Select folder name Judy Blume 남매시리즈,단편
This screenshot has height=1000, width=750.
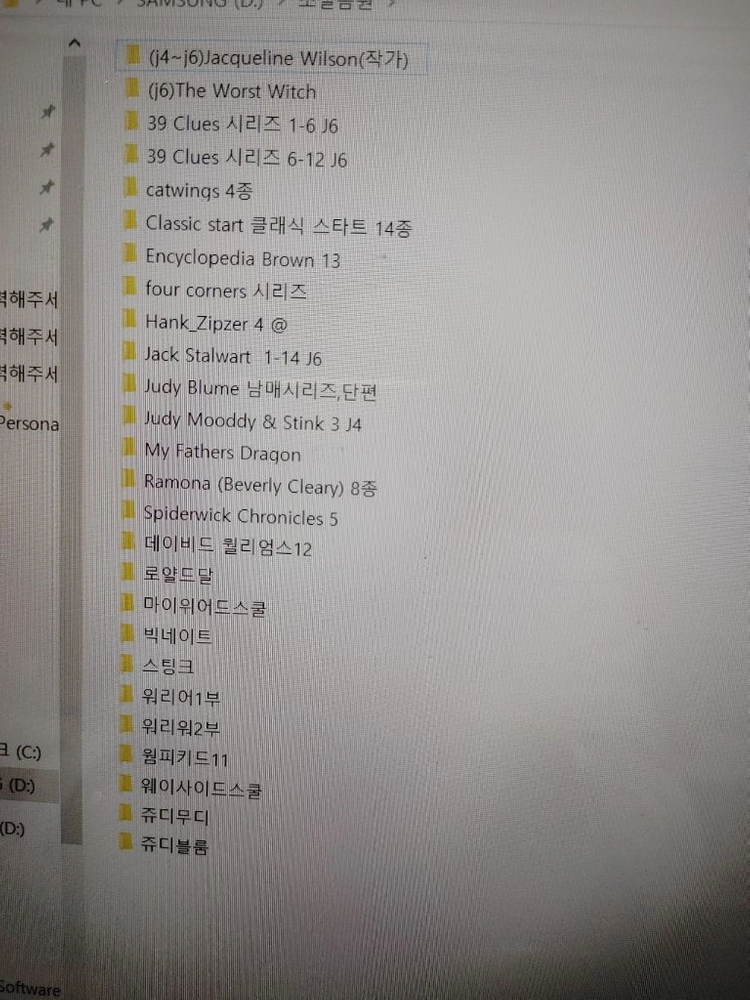click(x=260, y=389)
